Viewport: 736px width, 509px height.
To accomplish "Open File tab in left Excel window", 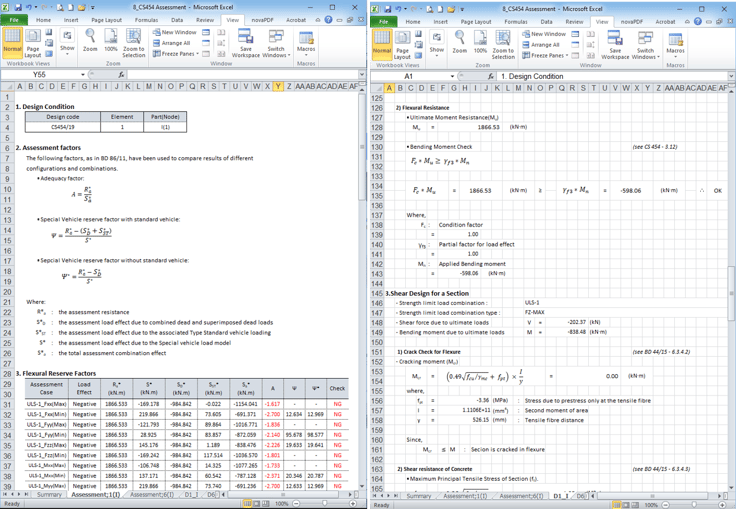I will tap(14, 20).
